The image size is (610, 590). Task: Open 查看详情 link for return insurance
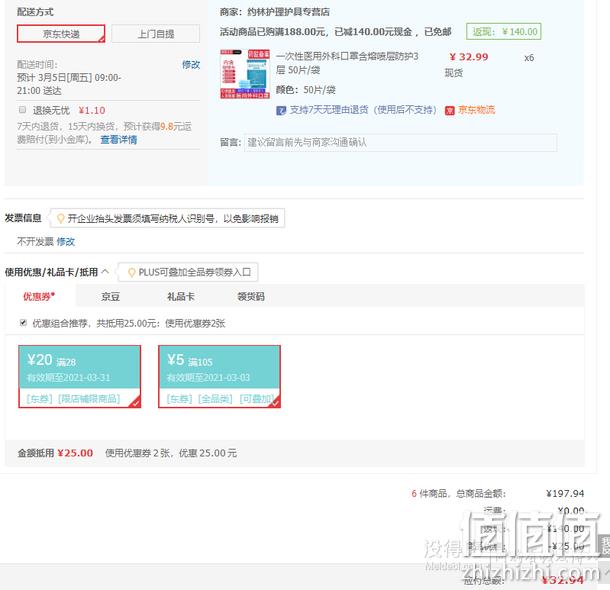pyautogui.click(x=119, y=140)
